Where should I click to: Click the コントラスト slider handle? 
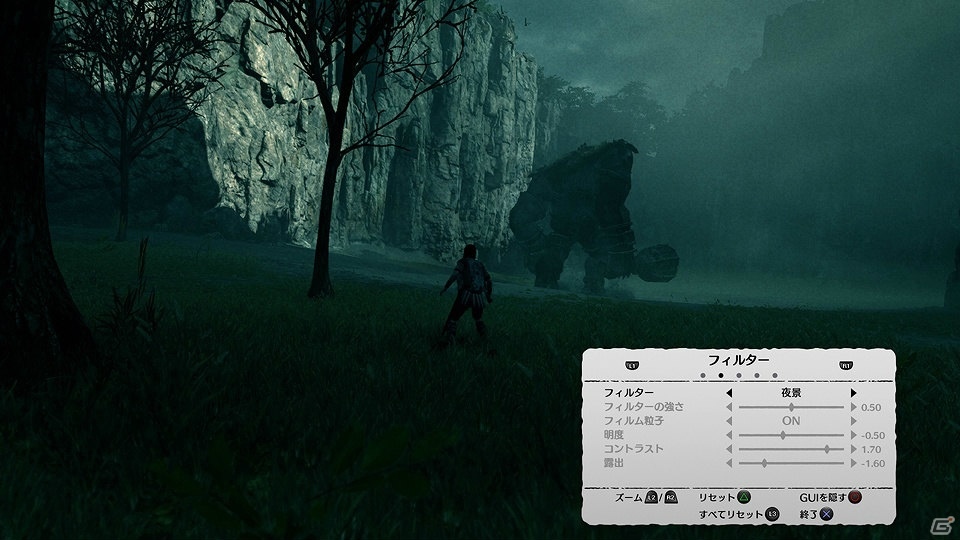[827, 449]
